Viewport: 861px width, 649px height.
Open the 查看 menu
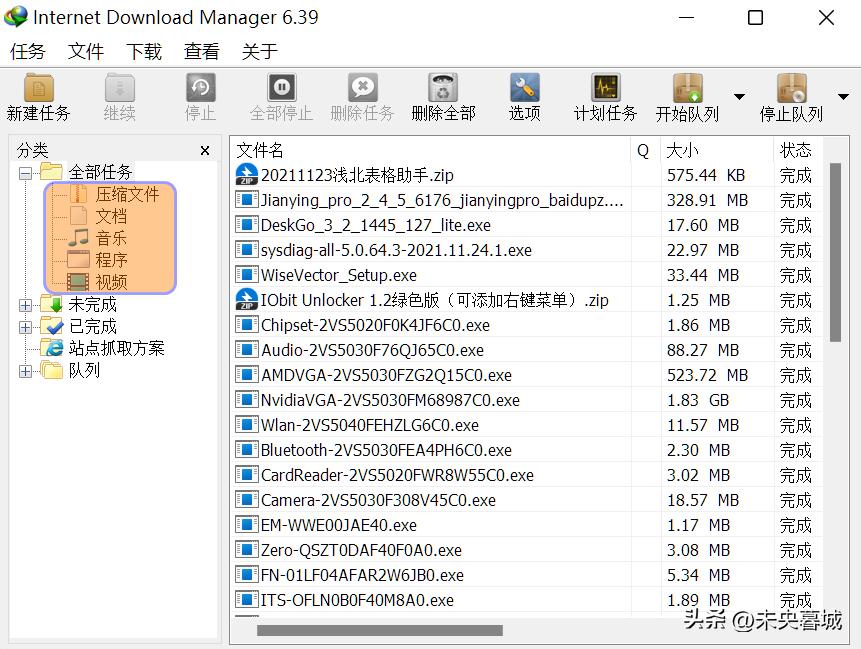(x=202, y=51)
